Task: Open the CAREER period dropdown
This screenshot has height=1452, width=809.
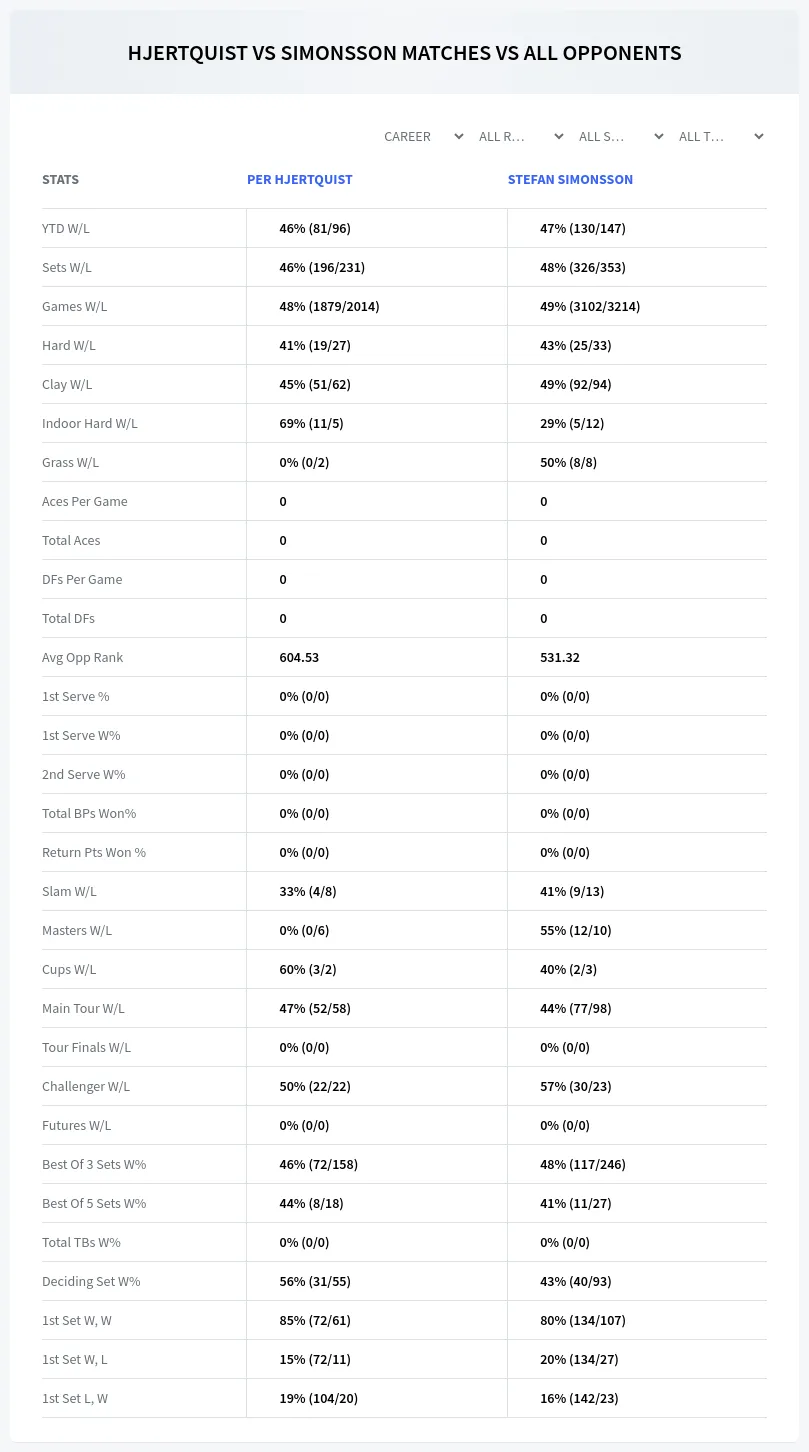Action: [422, 136]
